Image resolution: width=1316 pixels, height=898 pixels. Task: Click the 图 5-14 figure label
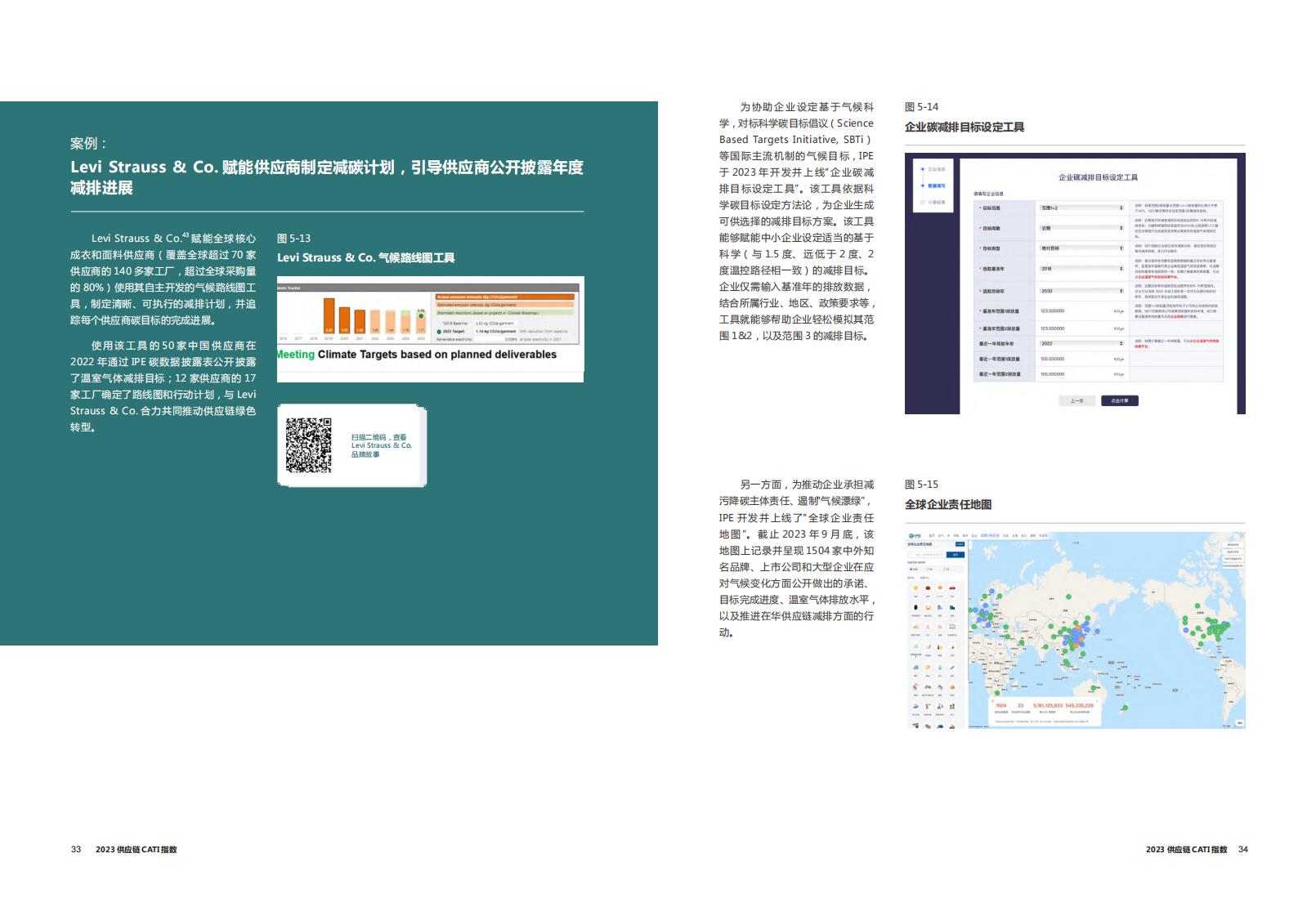click(921, 107)
